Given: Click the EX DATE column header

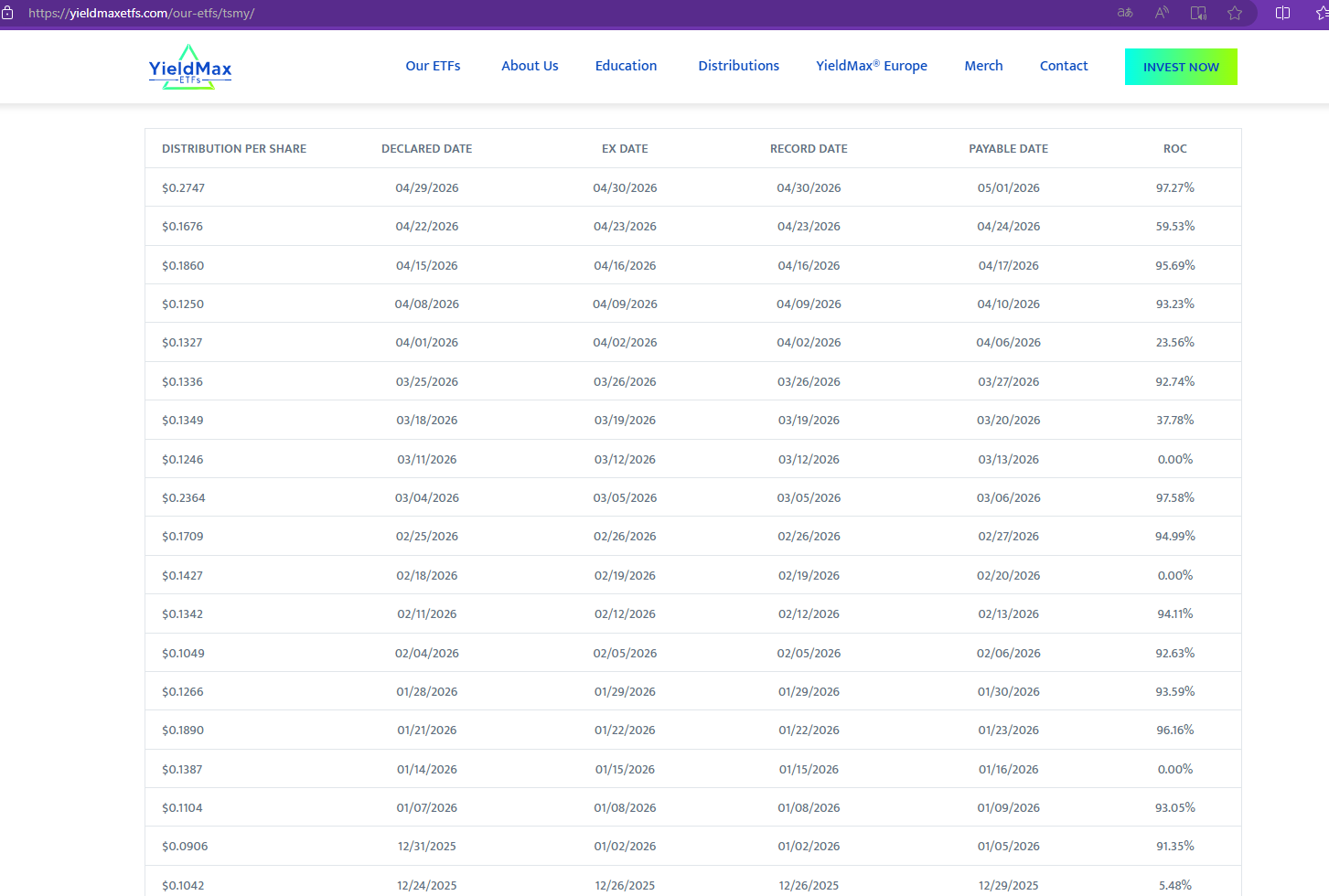Looking at the screenshot, I should click(x=625, y=149).
